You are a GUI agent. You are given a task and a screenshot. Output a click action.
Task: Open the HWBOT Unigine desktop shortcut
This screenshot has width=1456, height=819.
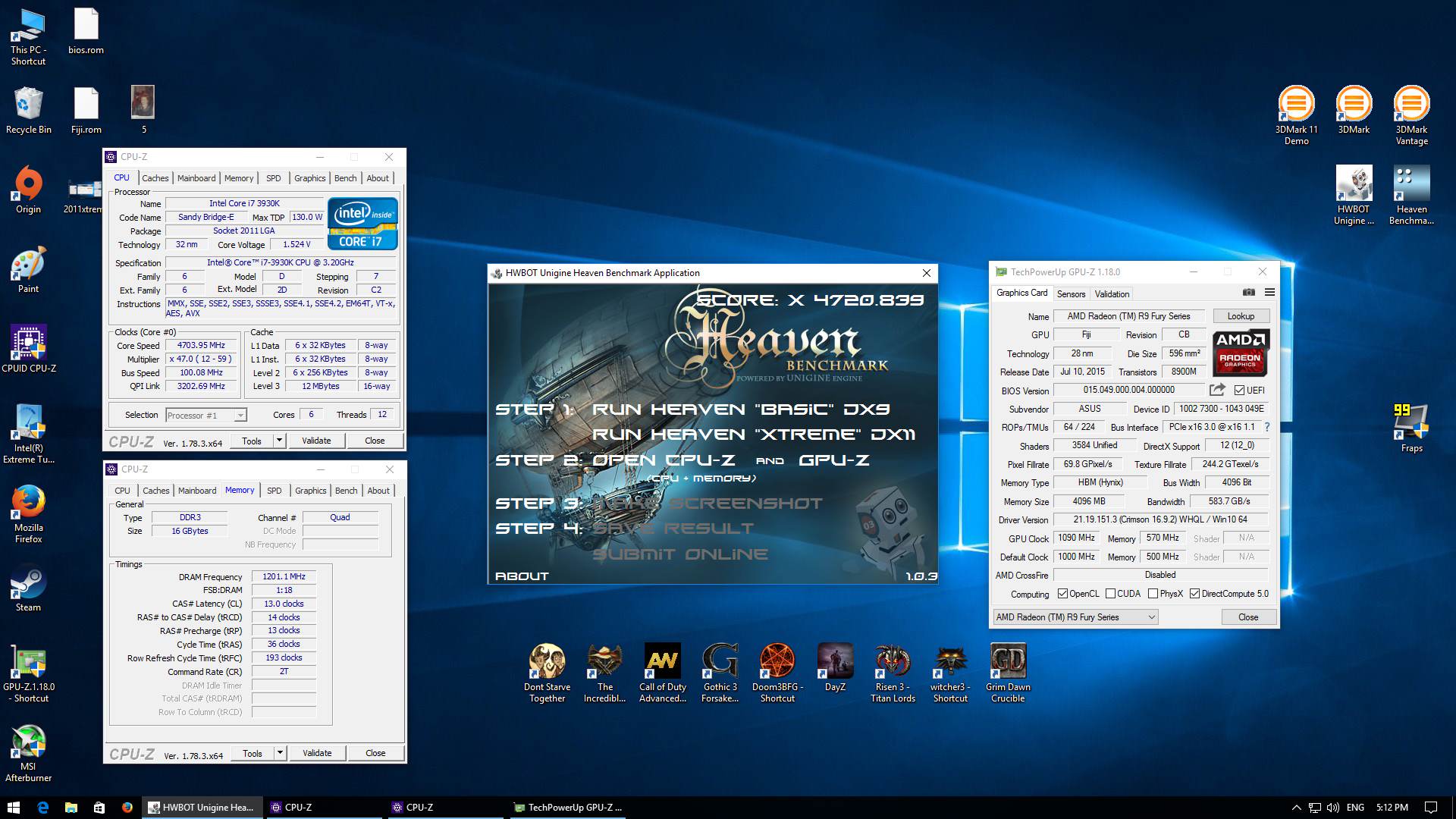pos(1354,196)
